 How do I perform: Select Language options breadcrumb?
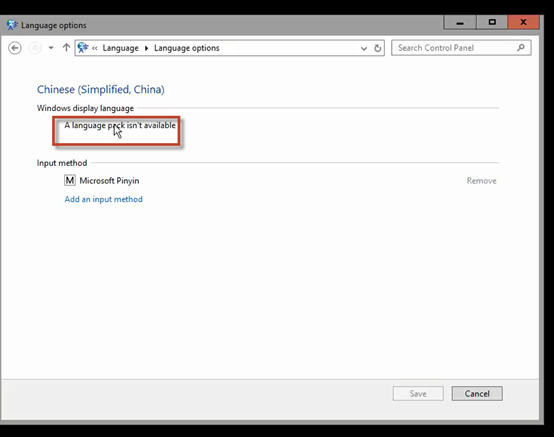click(x=187, y=48)
